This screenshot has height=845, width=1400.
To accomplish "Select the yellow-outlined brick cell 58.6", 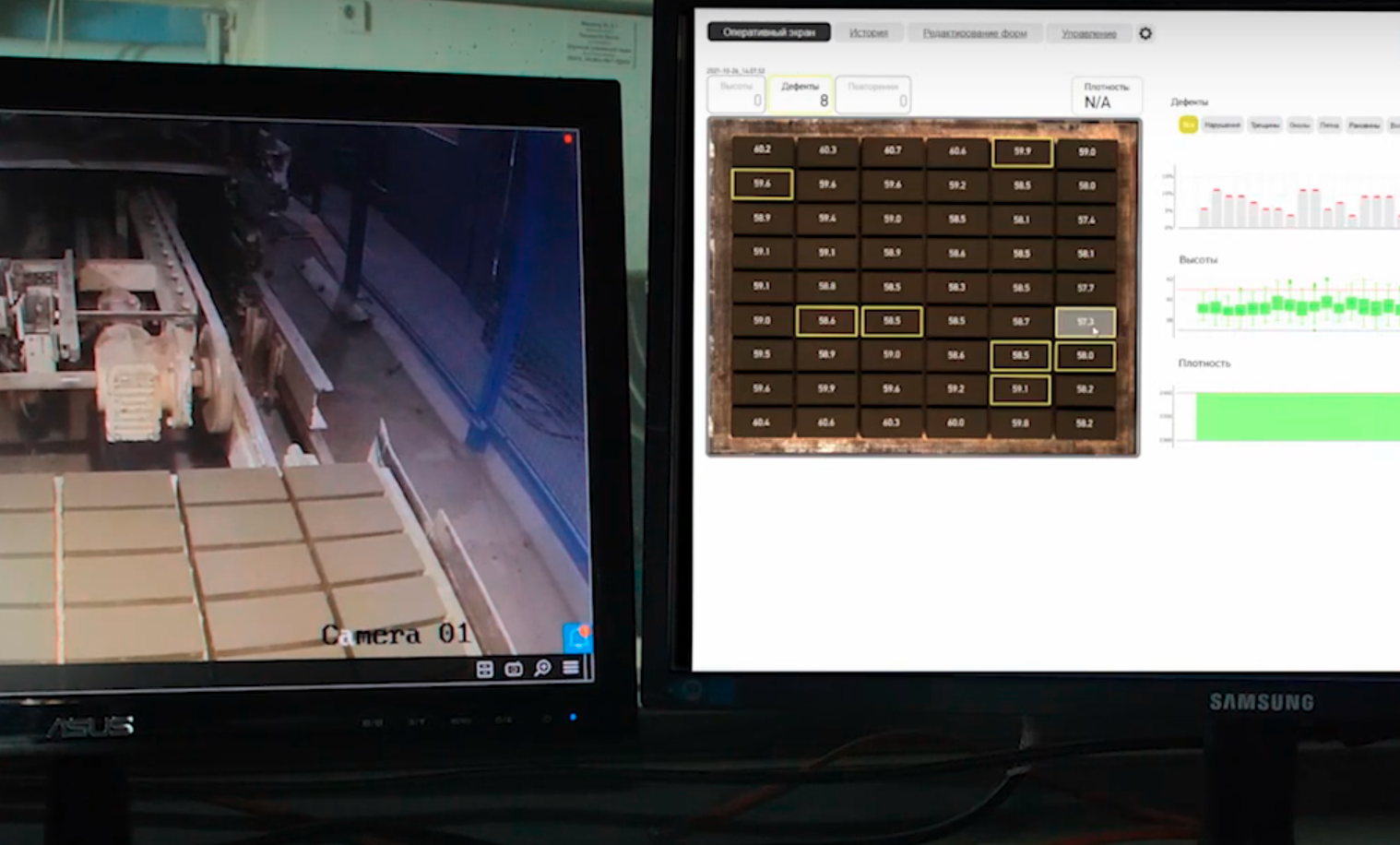I will click(x=826, y=320).
